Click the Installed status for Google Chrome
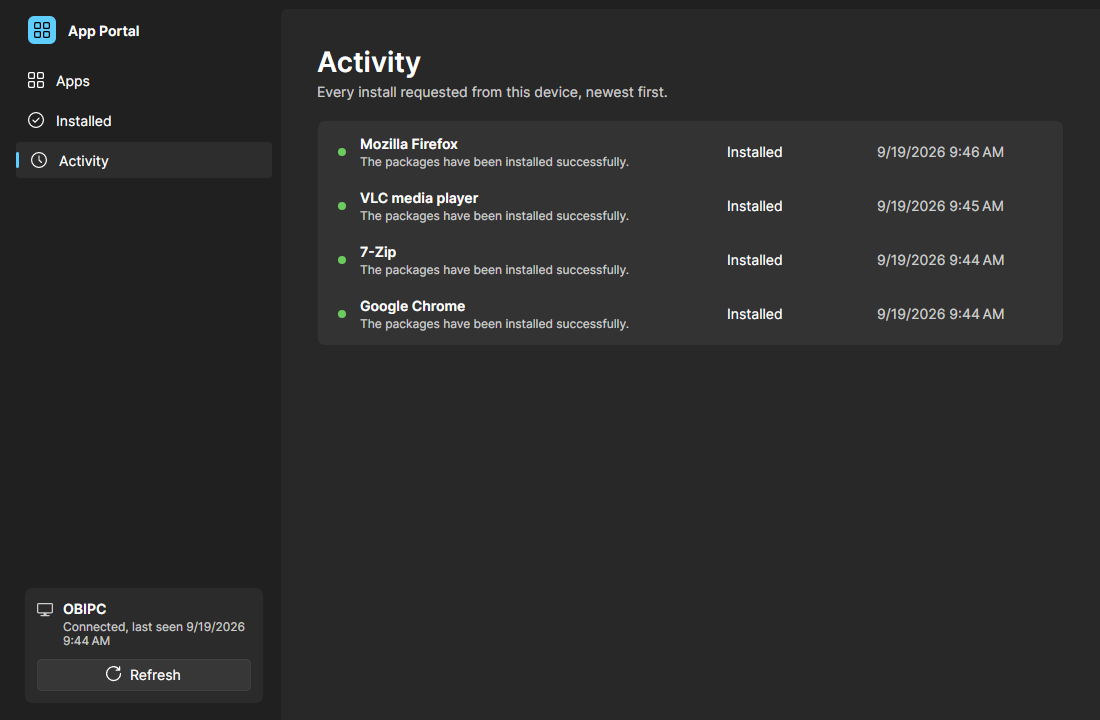This screenshot has width=1100, height=720. tap(754, 314)
